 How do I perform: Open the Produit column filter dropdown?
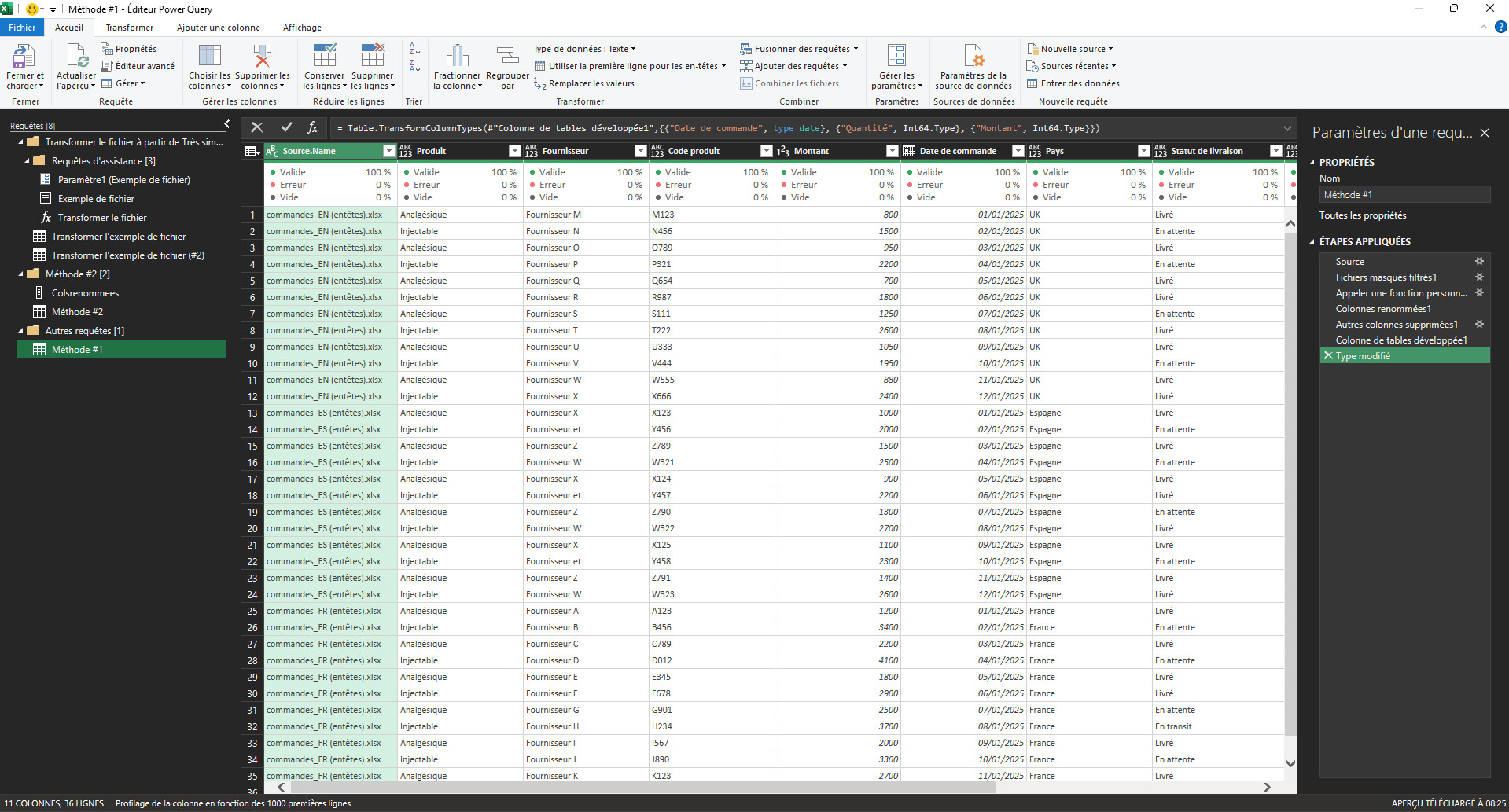(x=514, y=151)
